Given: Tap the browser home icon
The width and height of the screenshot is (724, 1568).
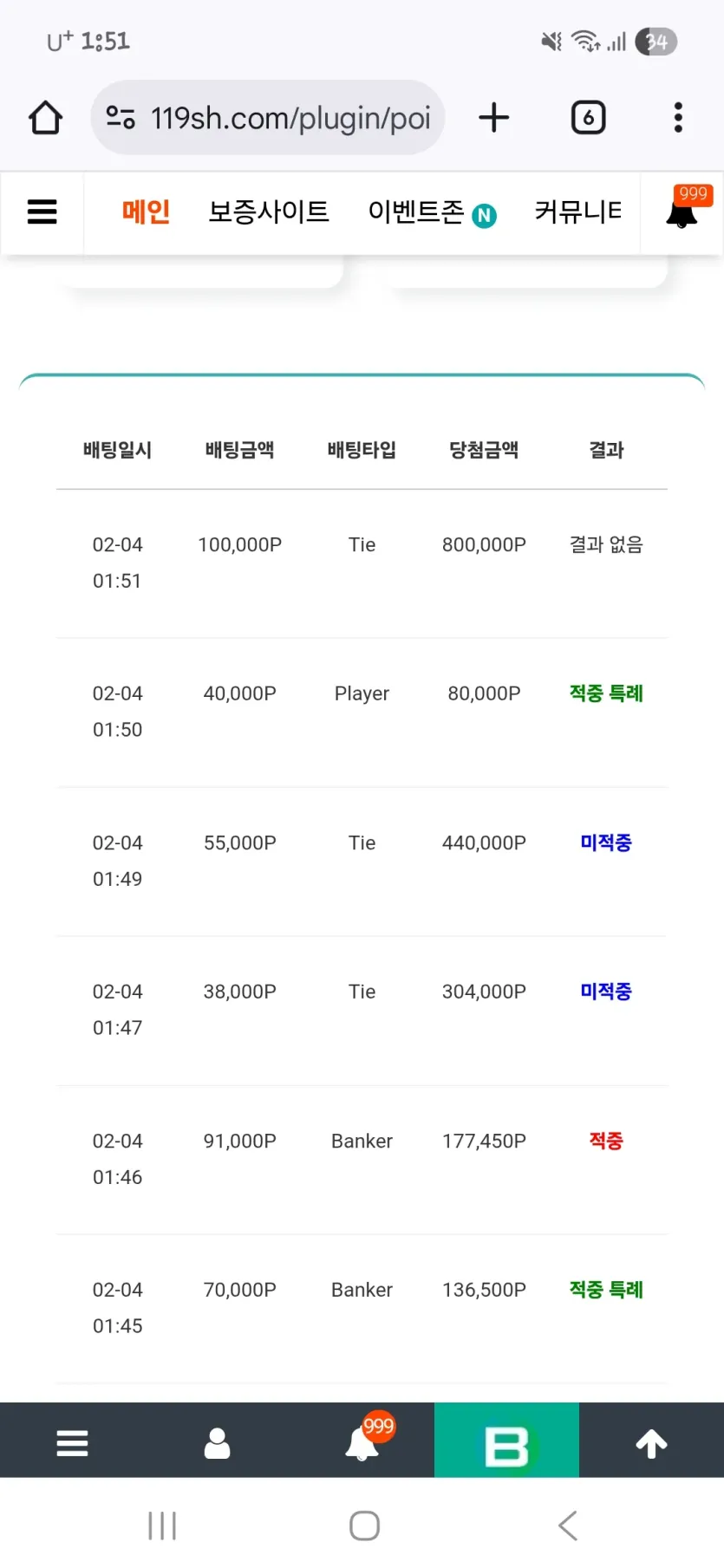Looking at the screenshot, I should 45,118.
